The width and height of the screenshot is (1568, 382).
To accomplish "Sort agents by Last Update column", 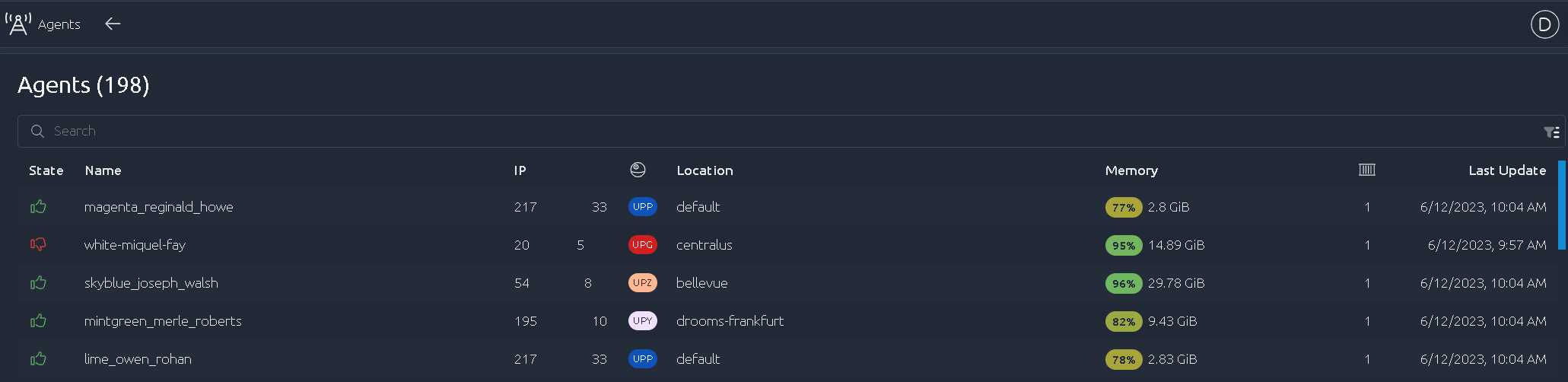I will pyautogui.click(x=1507, y=170).
